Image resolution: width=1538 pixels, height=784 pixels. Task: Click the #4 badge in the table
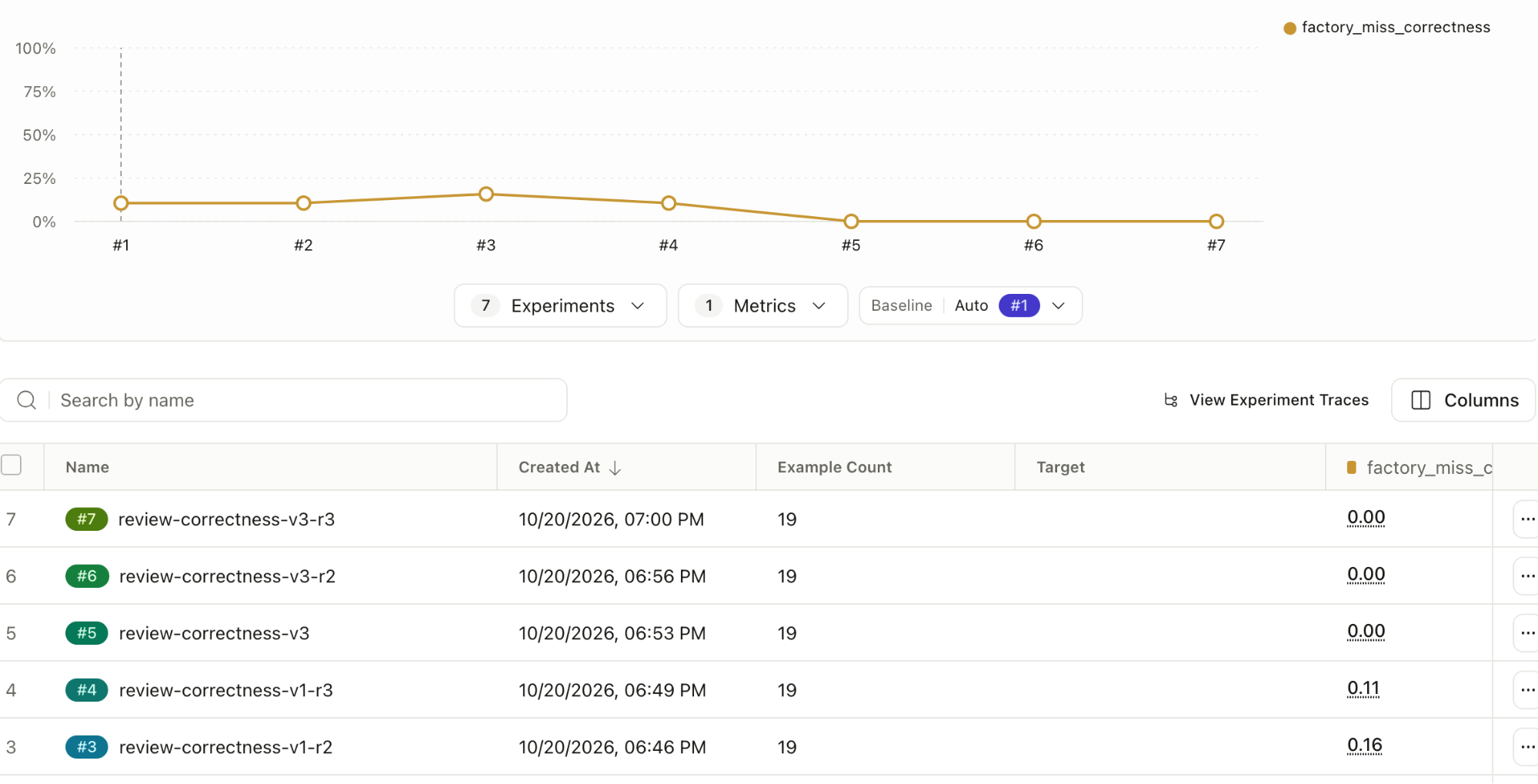point(87,690)
